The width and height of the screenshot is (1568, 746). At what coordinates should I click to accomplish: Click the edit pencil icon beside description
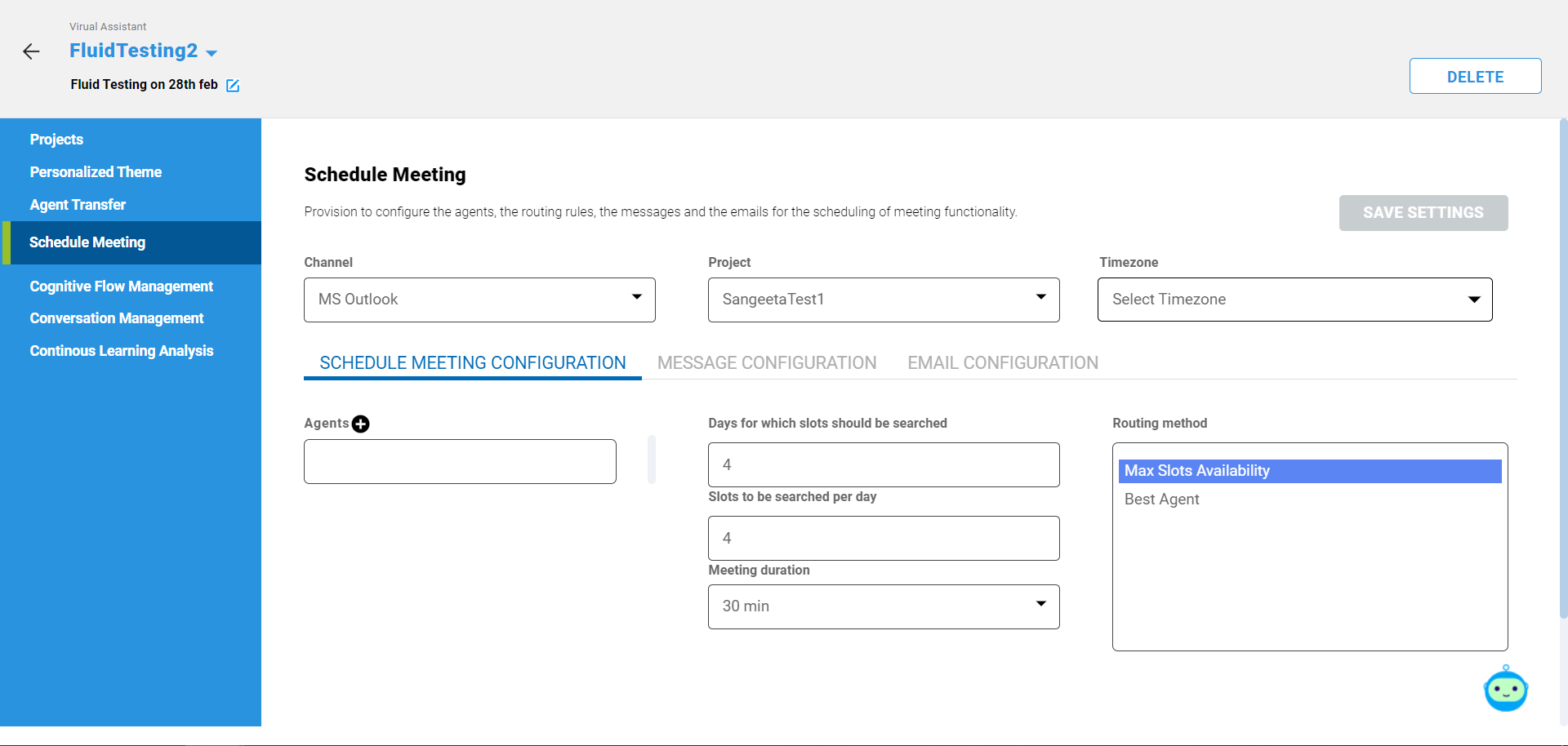click(233, 86)
